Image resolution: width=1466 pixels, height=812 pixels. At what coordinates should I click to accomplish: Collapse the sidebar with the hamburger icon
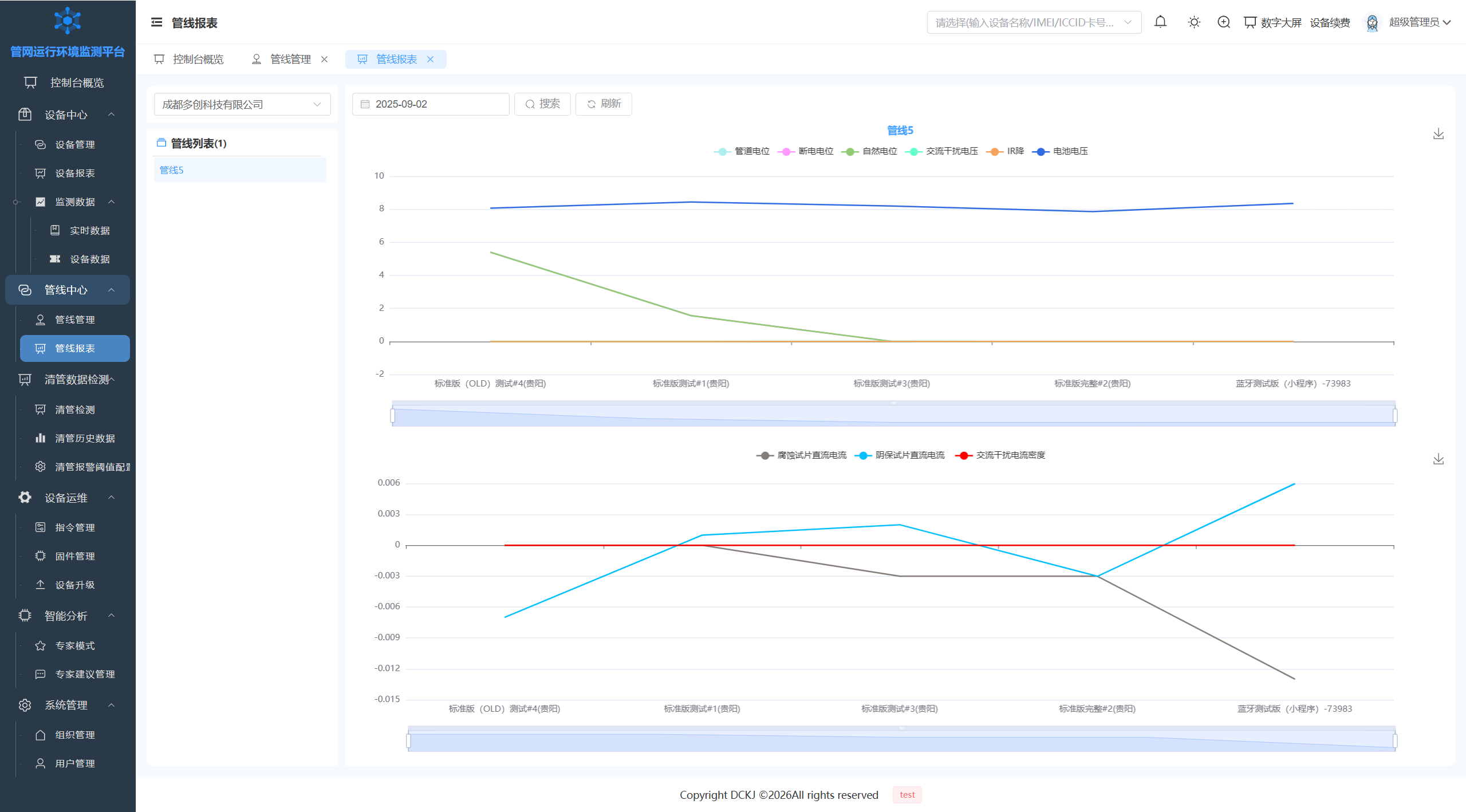(156, 22)
